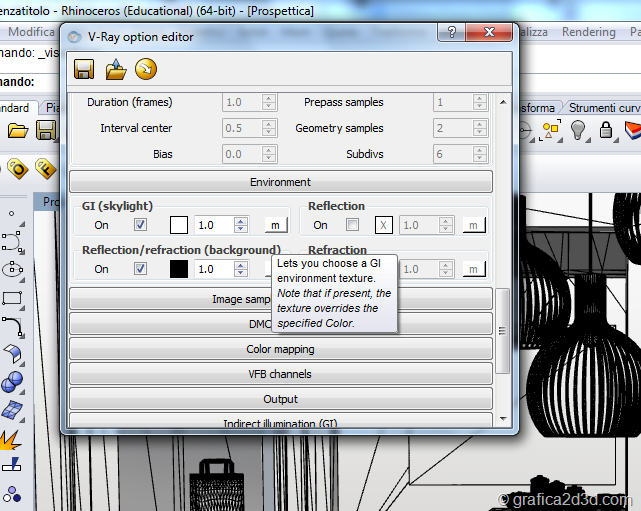Open GI skylight texture map 'm' button

[x=276, y=225]
